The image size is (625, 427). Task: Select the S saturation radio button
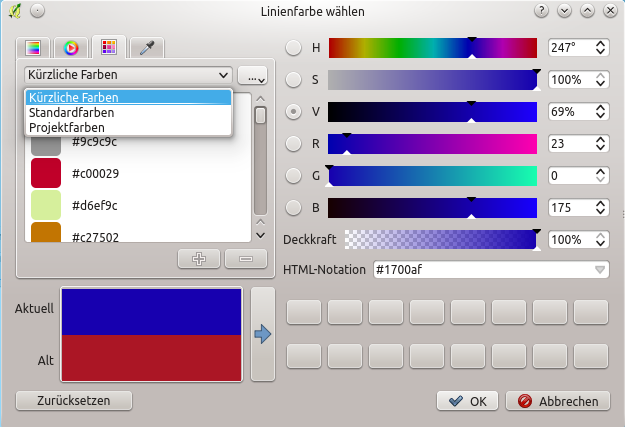point(294,79)
